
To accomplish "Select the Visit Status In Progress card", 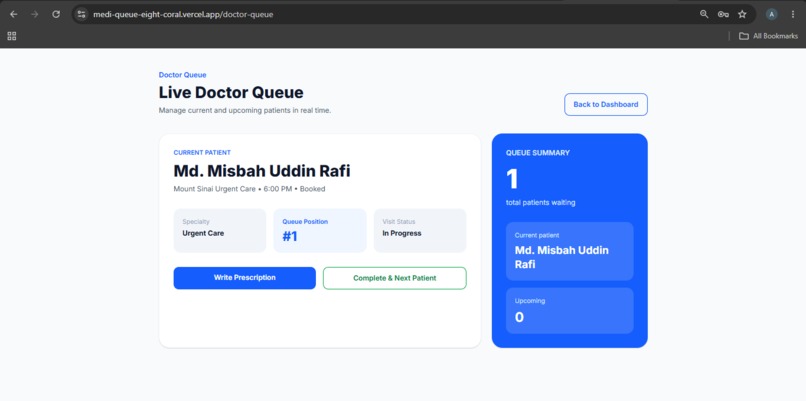I will 420,230.
